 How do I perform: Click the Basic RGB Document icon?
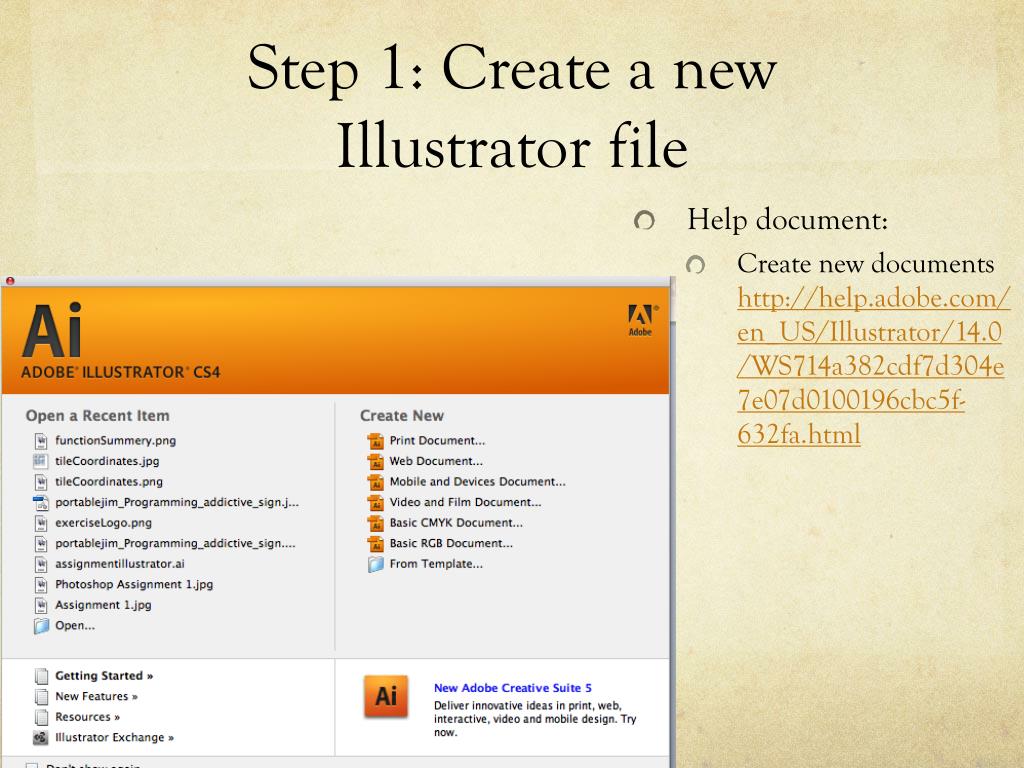coord(376,543)
